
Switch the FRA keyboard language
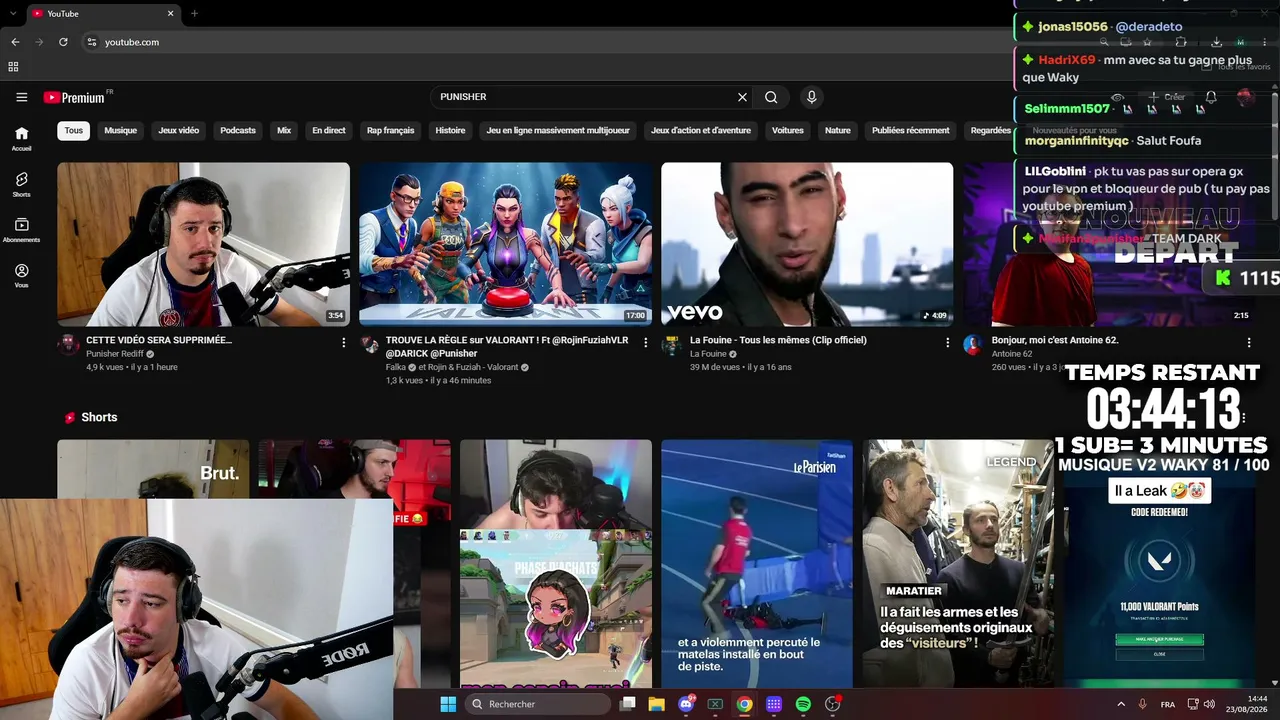(1168, 704)
